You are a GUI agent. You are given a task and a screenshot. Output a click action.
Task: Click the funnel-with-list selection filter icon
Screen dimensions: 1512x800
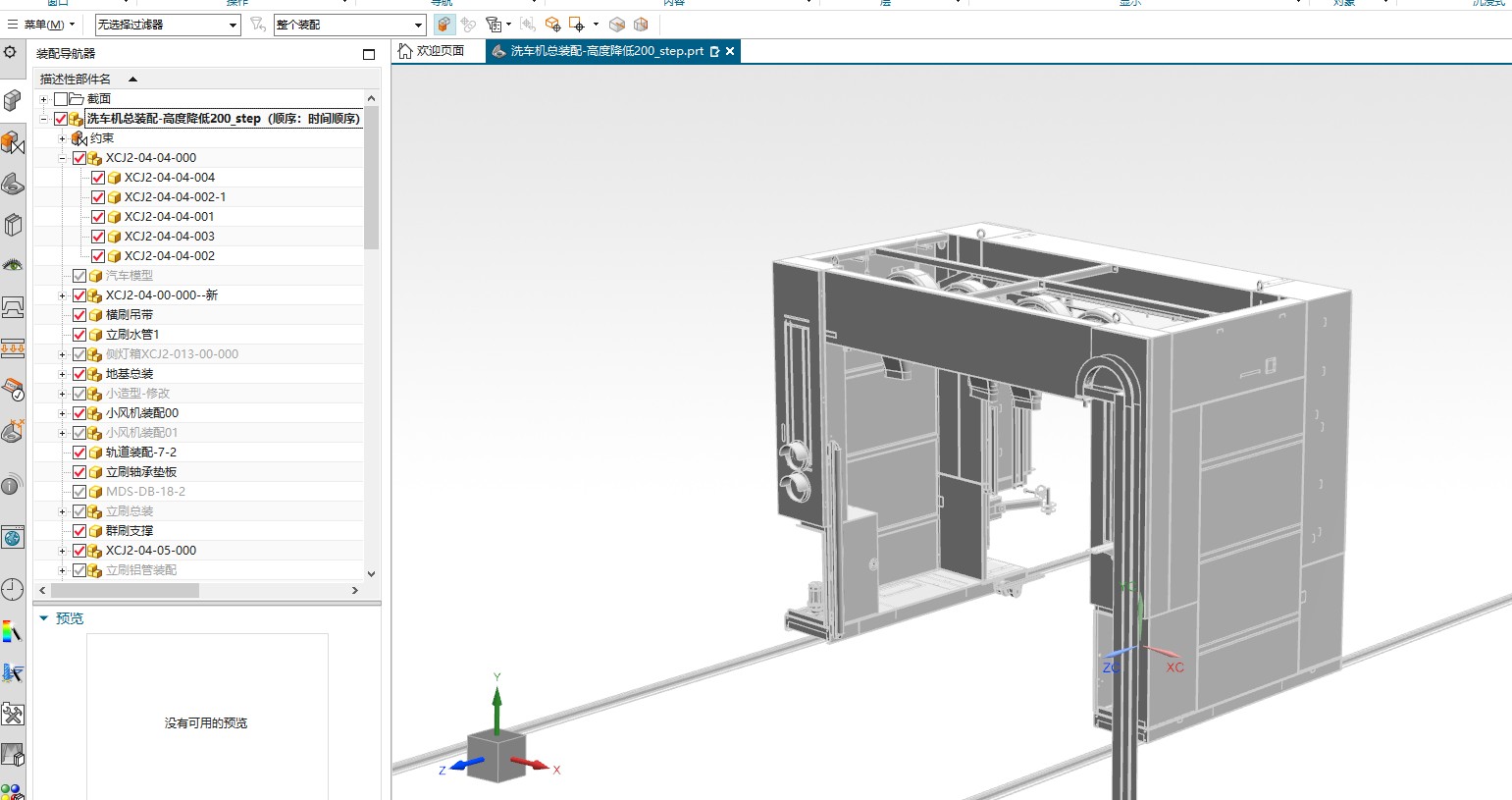[494, 25]
